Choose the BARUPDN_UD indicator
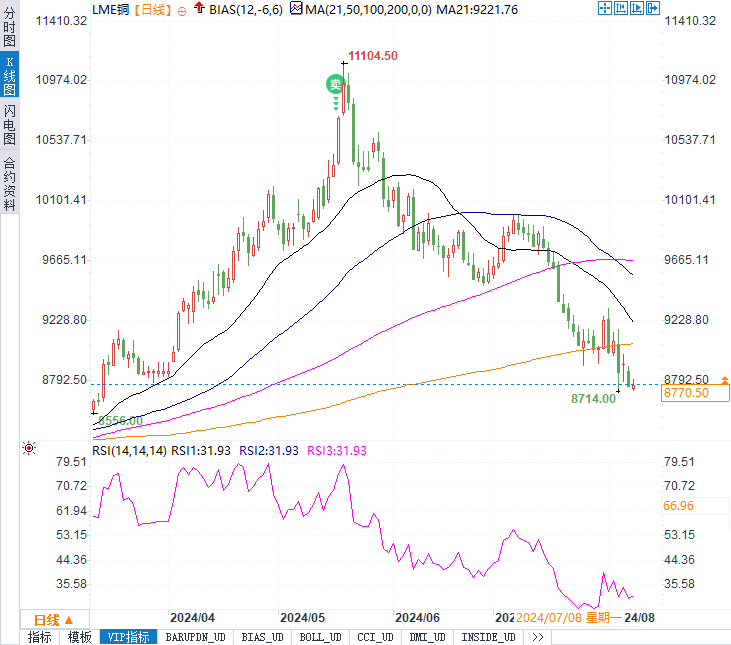 pos(195,637)
